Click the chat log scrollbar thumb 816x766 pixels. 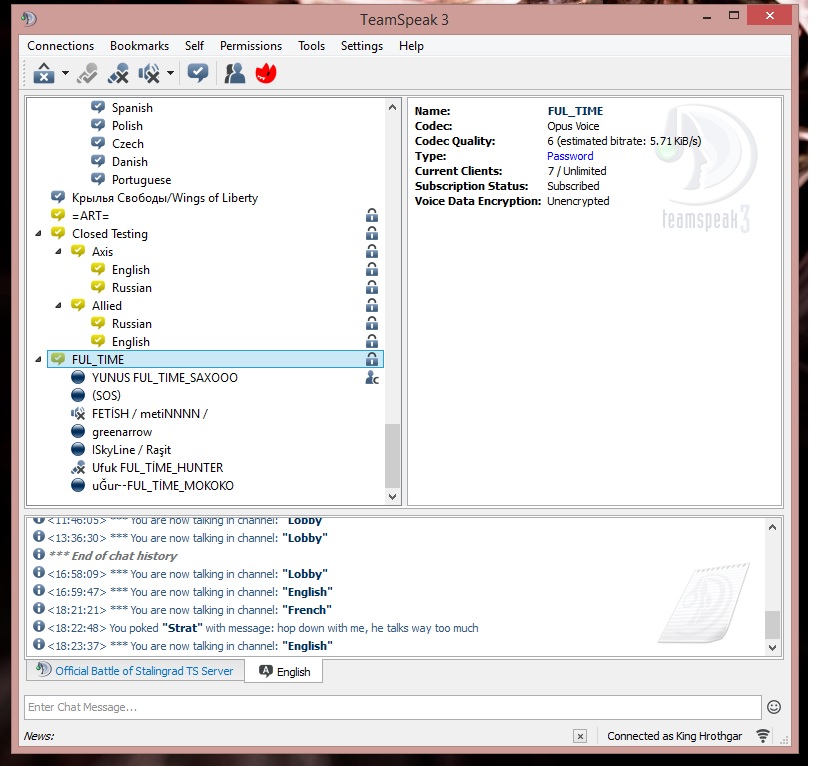(772, 624)
